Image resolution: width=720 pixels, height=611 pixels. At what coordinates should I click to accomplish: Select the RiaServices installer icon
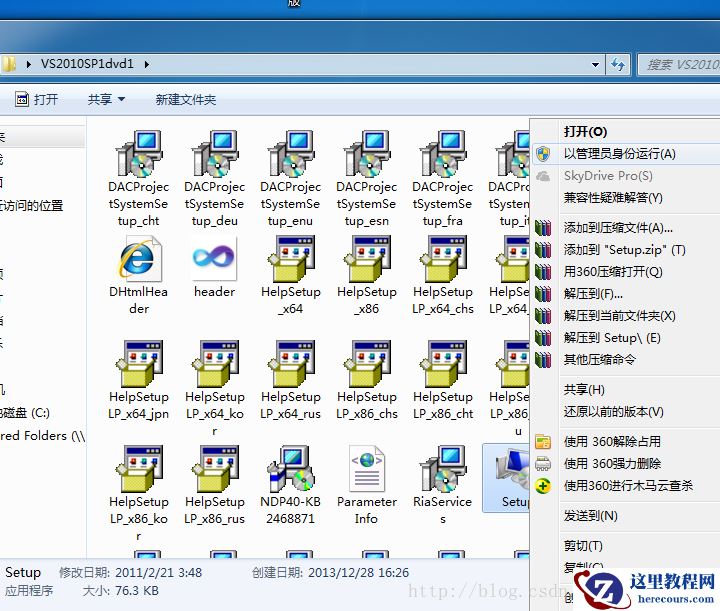click(x=443, y=469)
